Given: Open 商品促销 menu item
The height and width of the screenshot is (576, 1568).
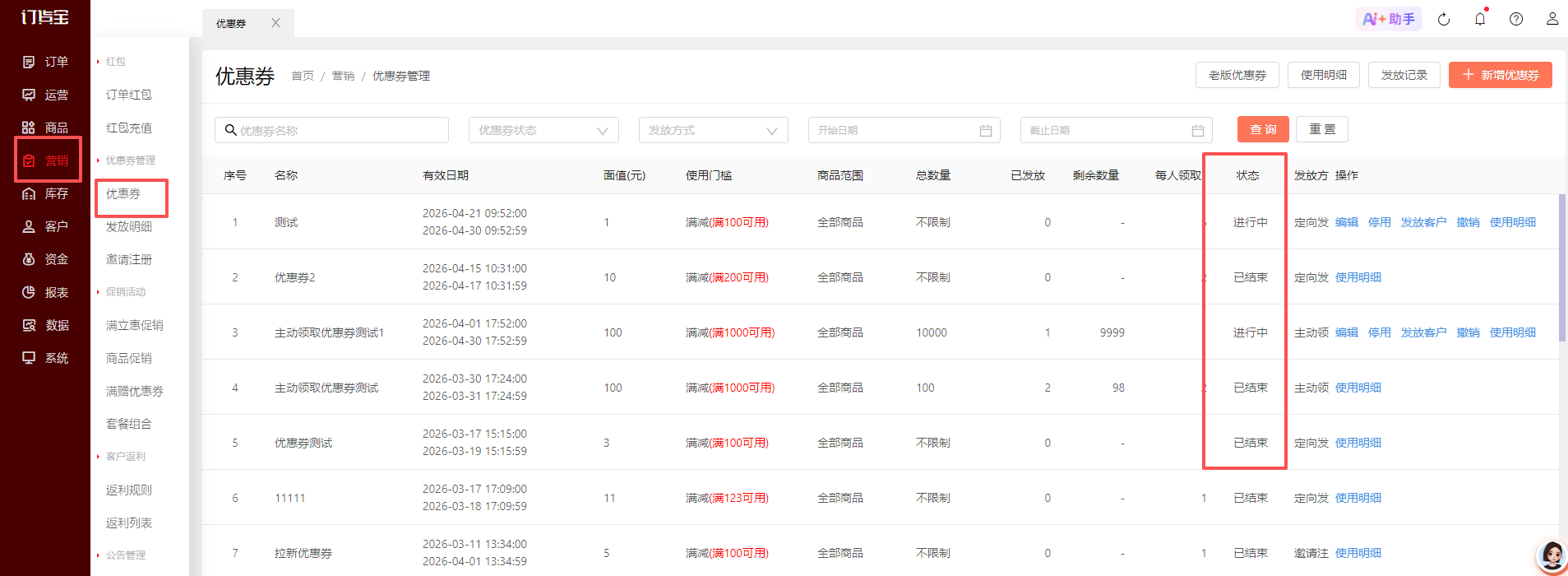Looking at the screenshot, I should click(129, 358).
